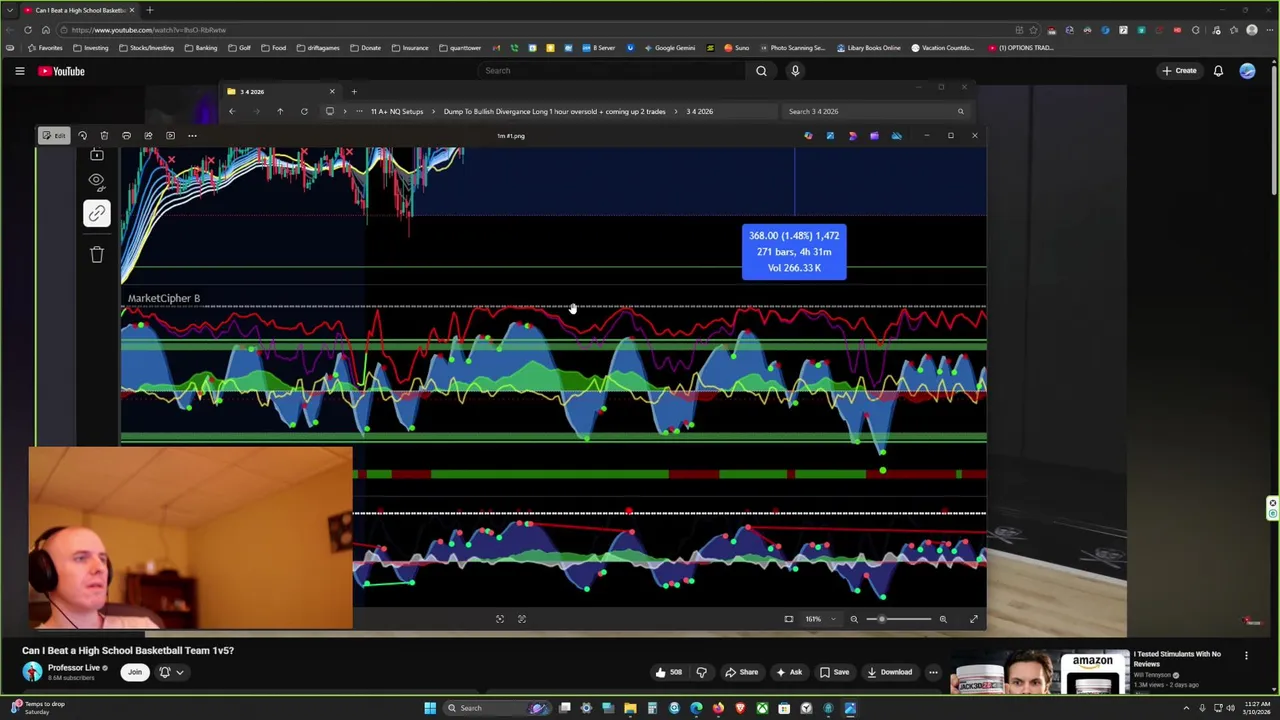Open options menu for the suggested video
The image size is (1280, 720).
pyautogui.click(x=1246, y=656)
